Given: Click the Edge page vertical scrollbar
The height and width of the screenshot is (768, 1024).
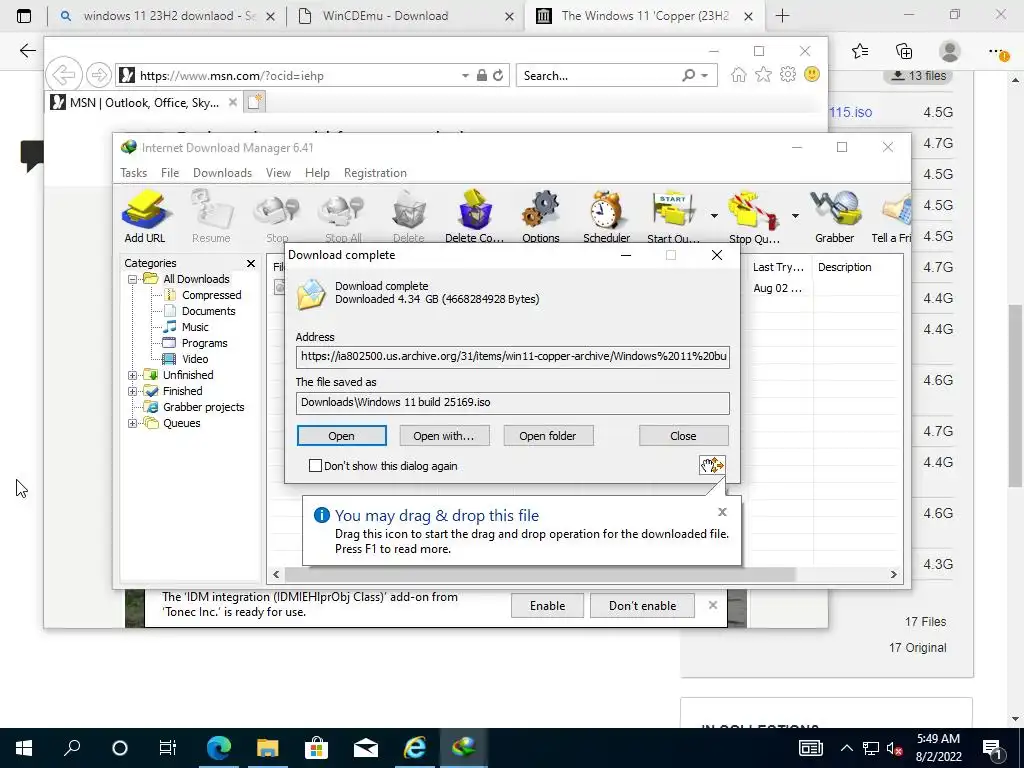Looking at the screenshot, I should tap(1015, 396).
